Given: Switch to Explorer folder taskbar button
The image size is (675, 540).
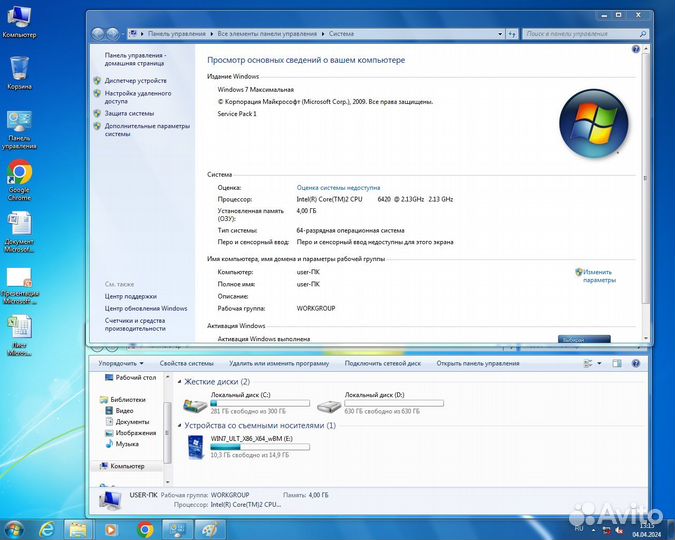Looking at the screenshot, I should pyautogui.click(x=78, y=529).
